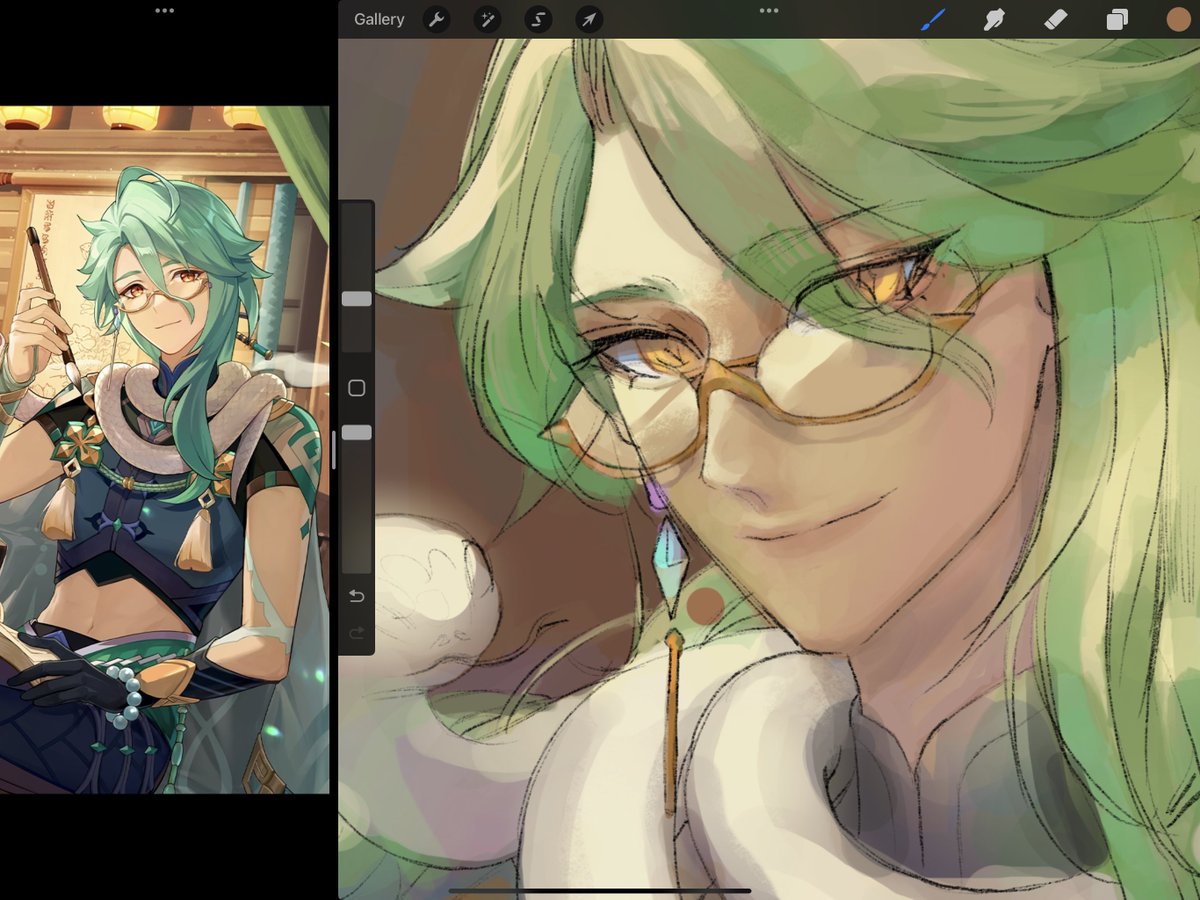The height and width of the screenshot is (900, 1200).
Task: Select the Smudge tool
Action: [x=994, y=19]
